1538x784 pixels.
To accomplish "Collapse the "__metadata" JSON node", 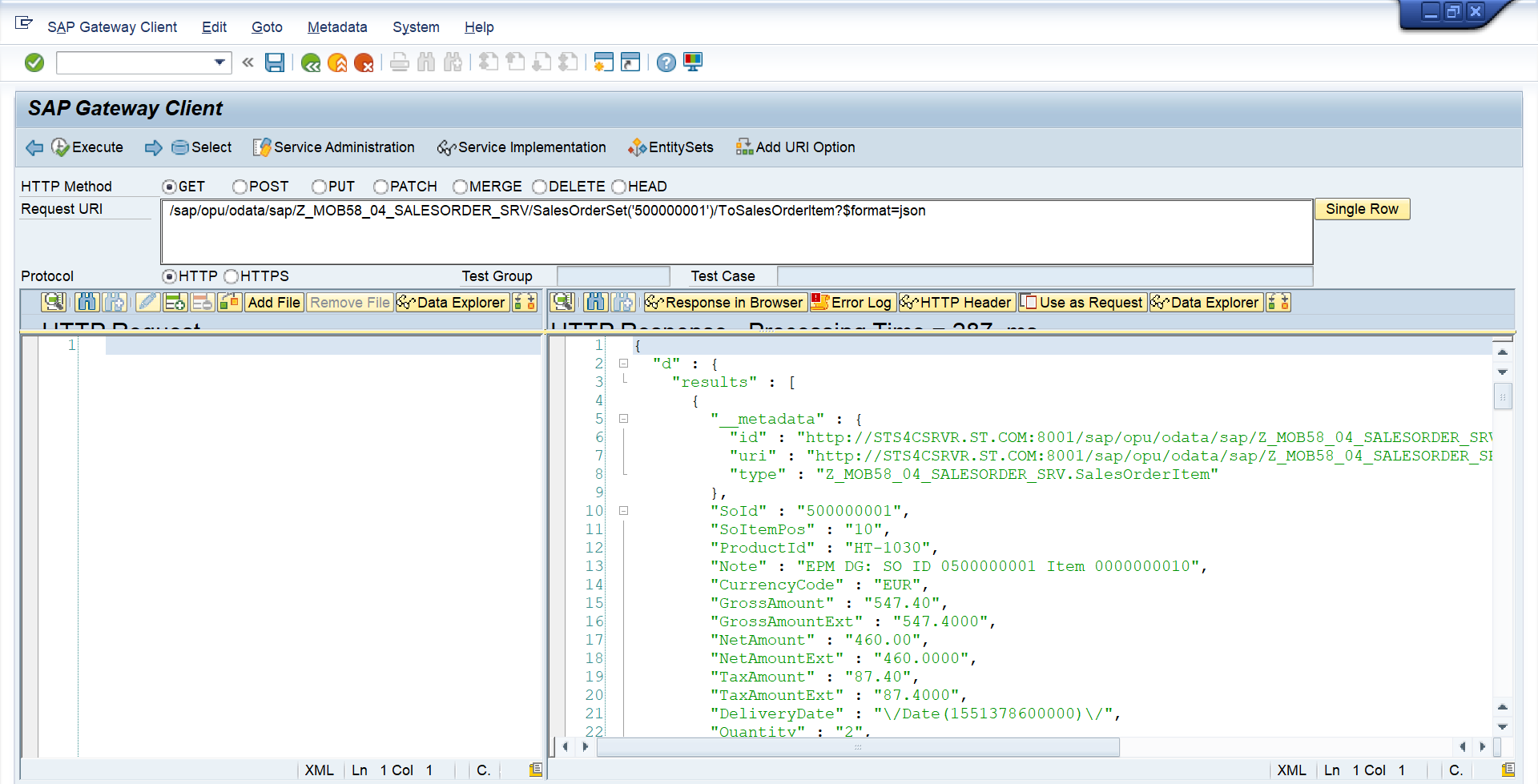I will [x=623, y=419].
